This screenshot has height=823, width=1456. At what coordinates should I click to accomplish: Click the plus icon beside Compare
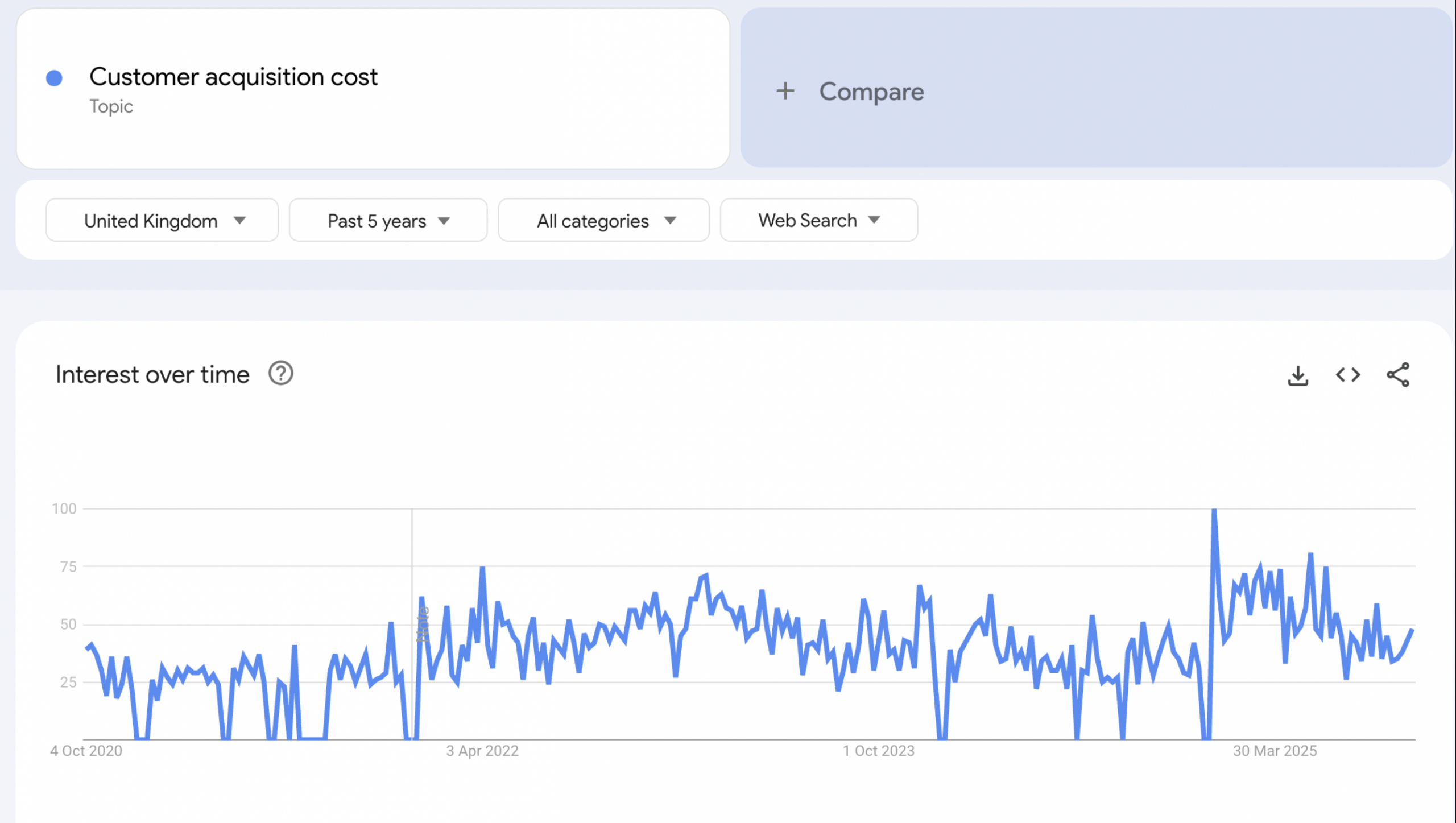tap(785, 91)
